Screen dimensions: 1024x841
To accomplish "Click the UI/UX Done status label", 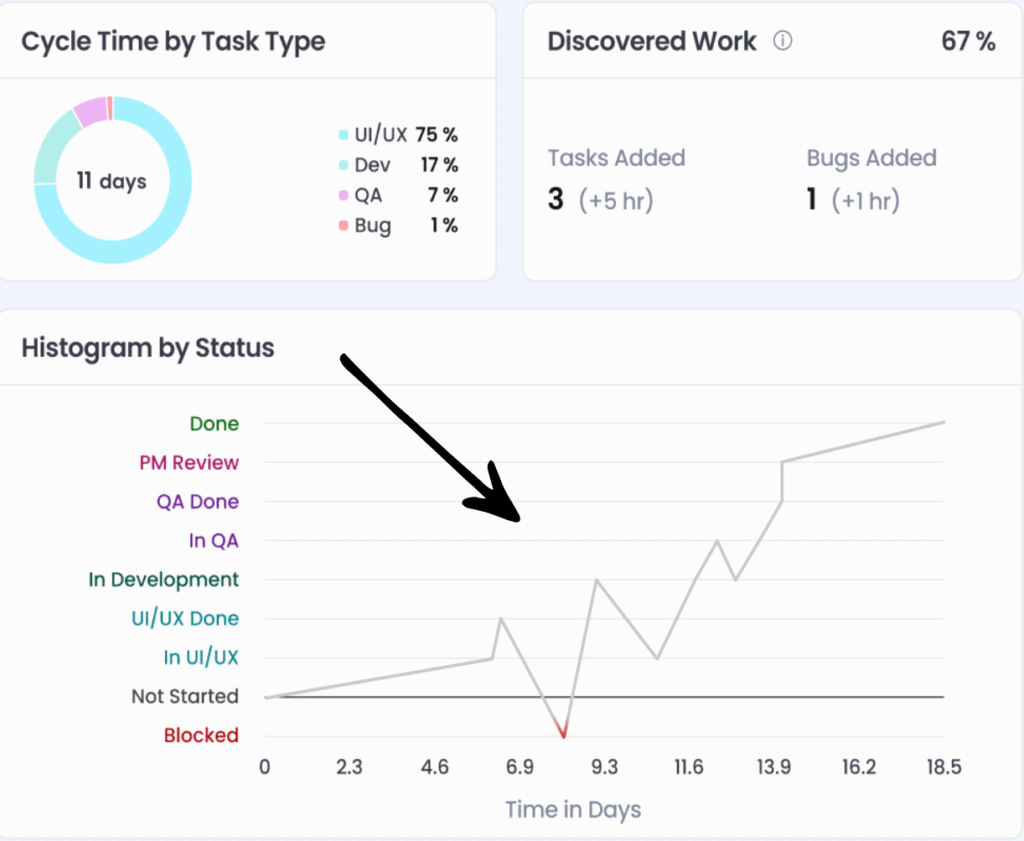I will [185, 618].
